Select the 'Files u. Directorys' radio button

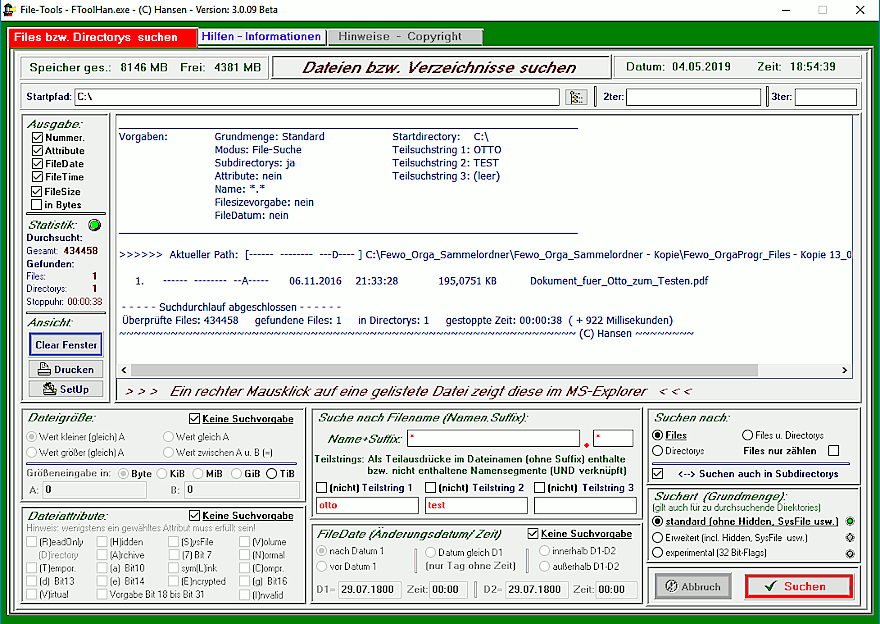tap(747, 436)
